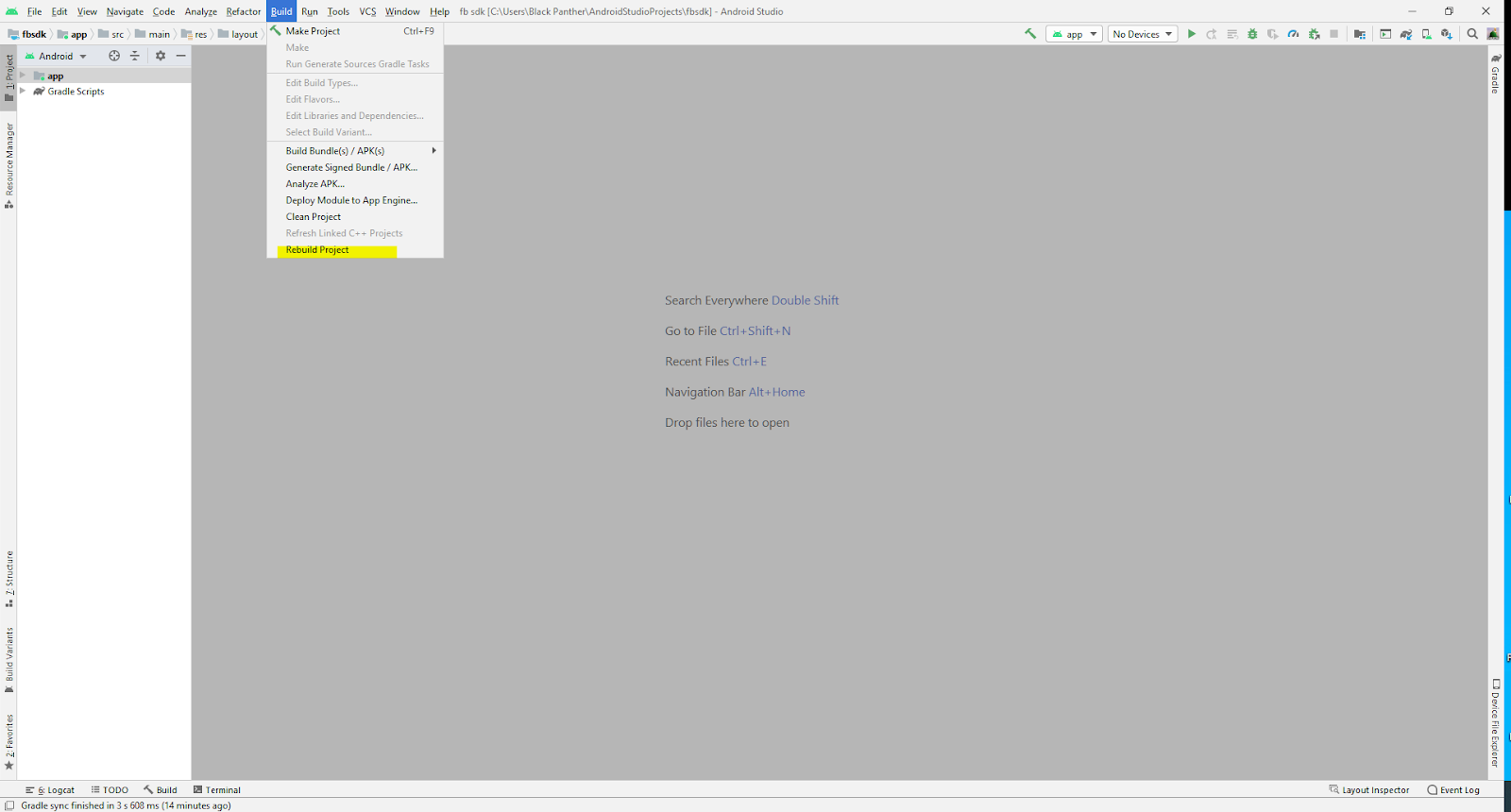
Task: Open Project panel settings gear
Action: (161, 56)
